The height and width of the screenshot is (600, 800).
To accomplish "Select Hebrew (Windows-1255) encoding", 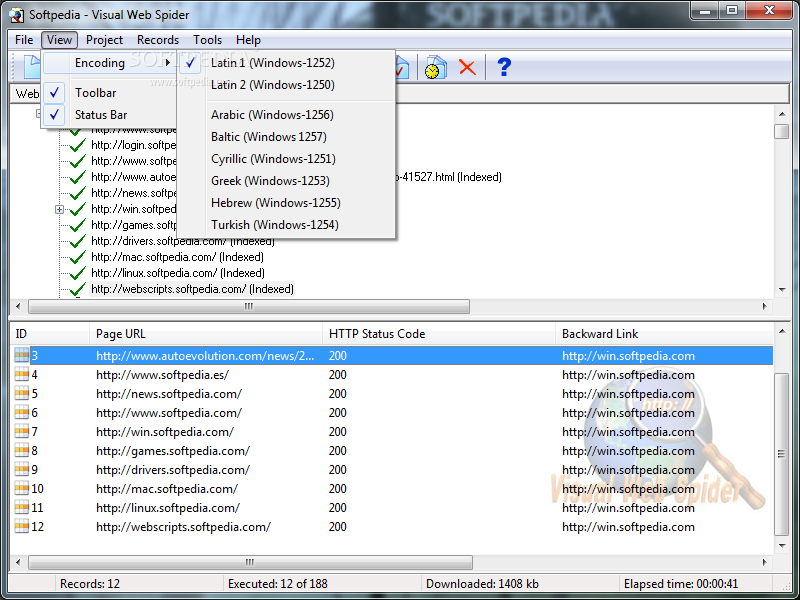I will [286, 203].
